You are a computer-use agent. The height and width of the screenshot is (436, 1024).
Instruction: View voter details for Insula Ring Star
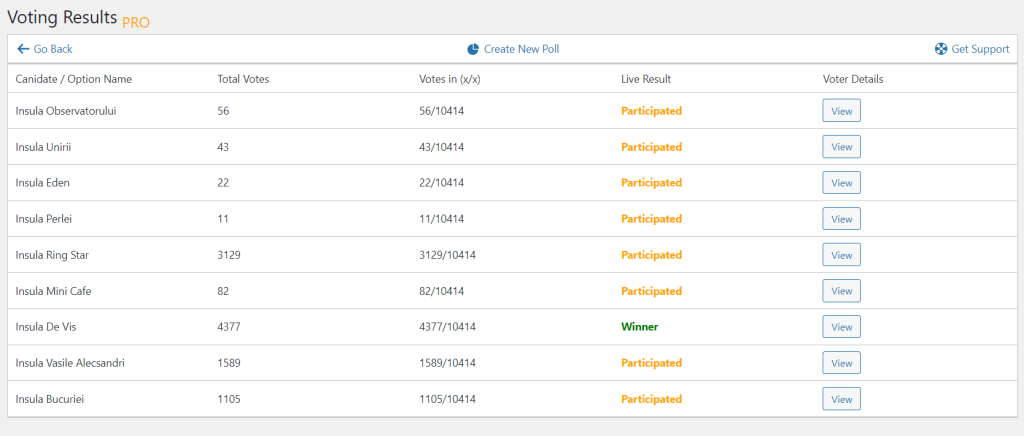click(x=841, y=255)
